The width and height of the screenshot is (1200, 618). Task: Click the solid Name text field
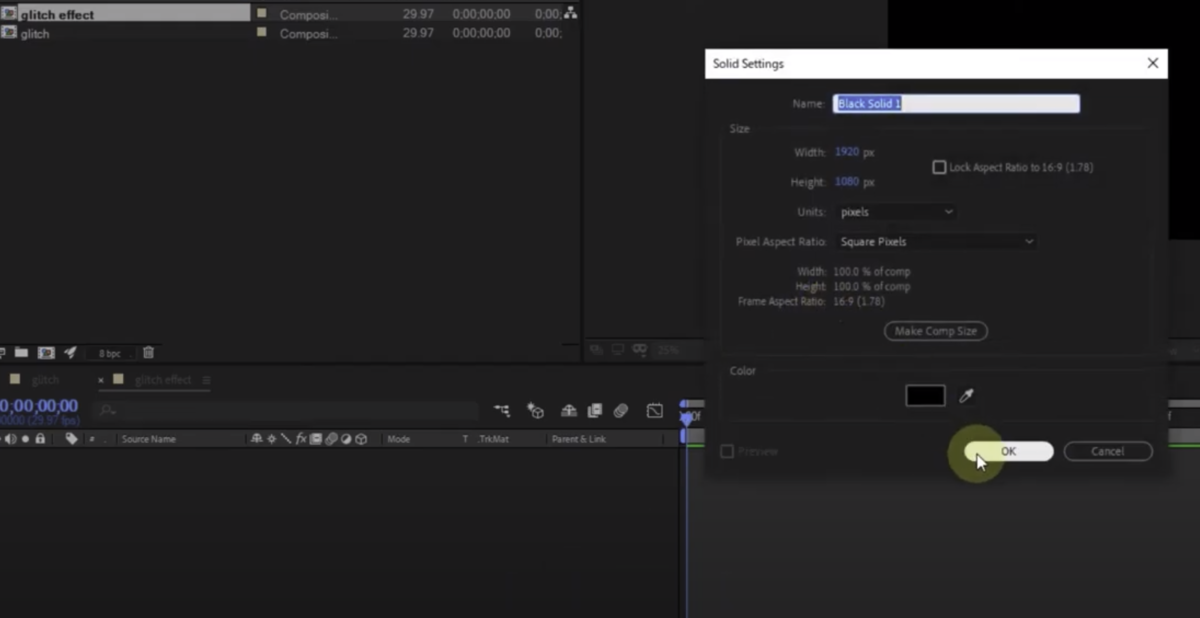coord(956,103)
